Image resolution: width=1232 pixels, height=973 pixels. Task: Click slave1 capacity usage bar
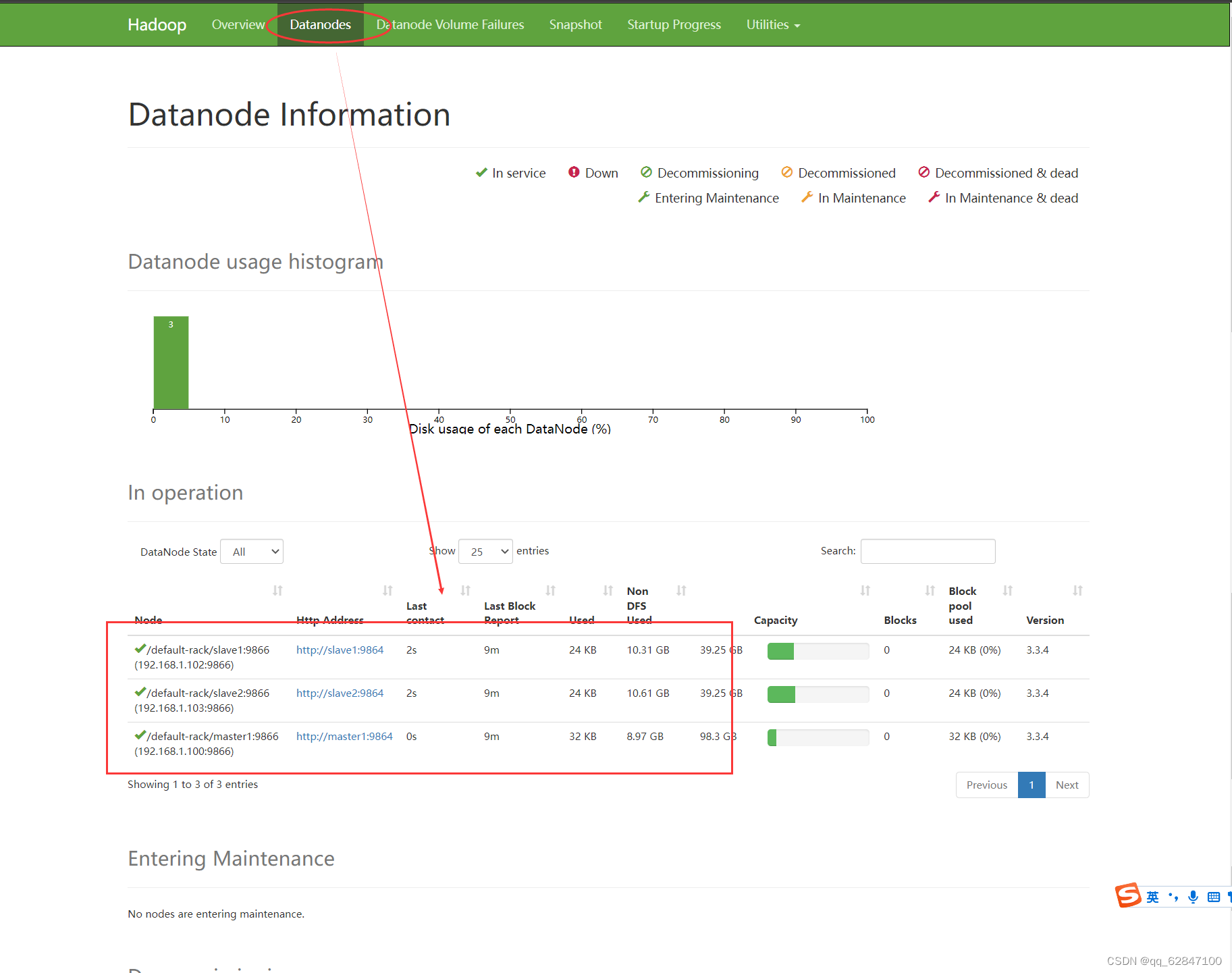818,651
